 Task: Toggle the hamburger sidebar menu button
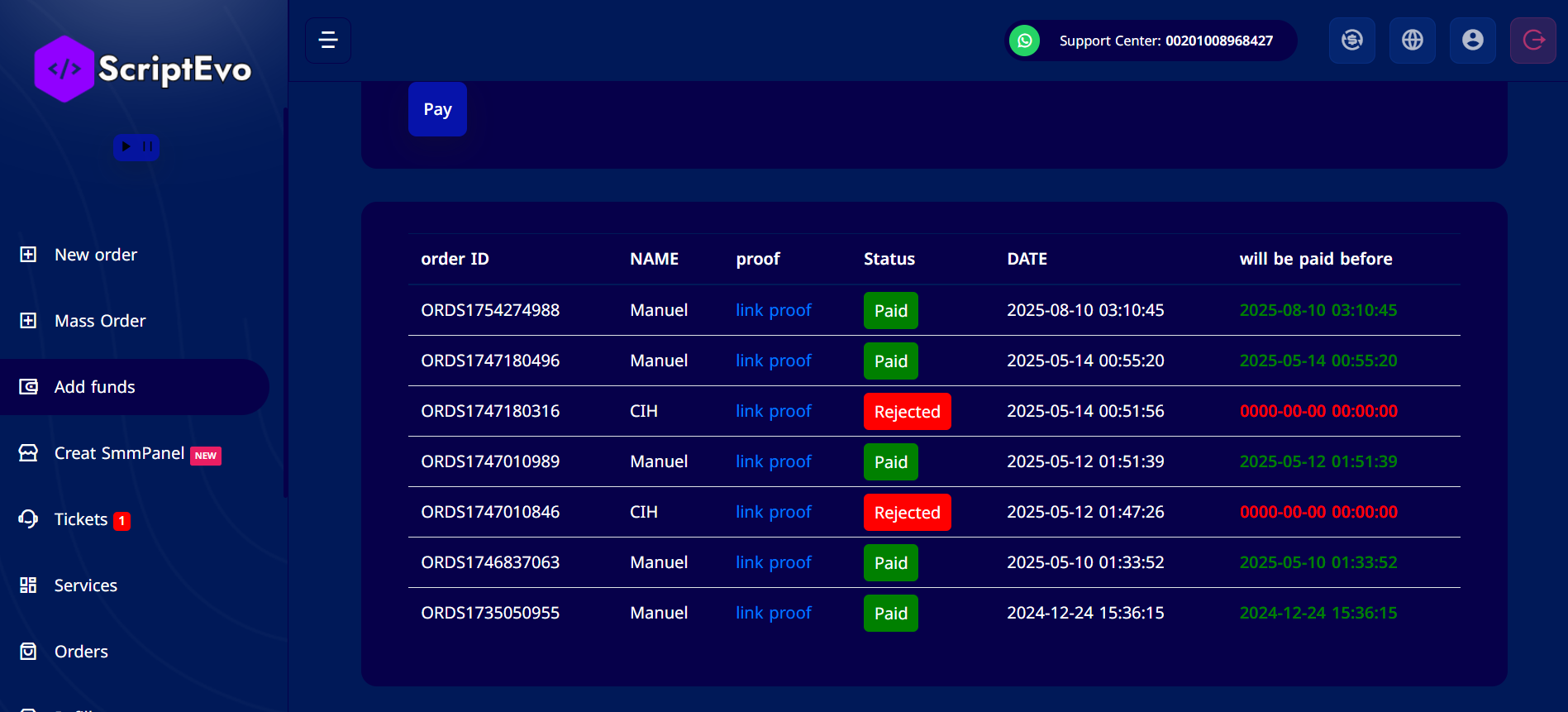[328, 41]
